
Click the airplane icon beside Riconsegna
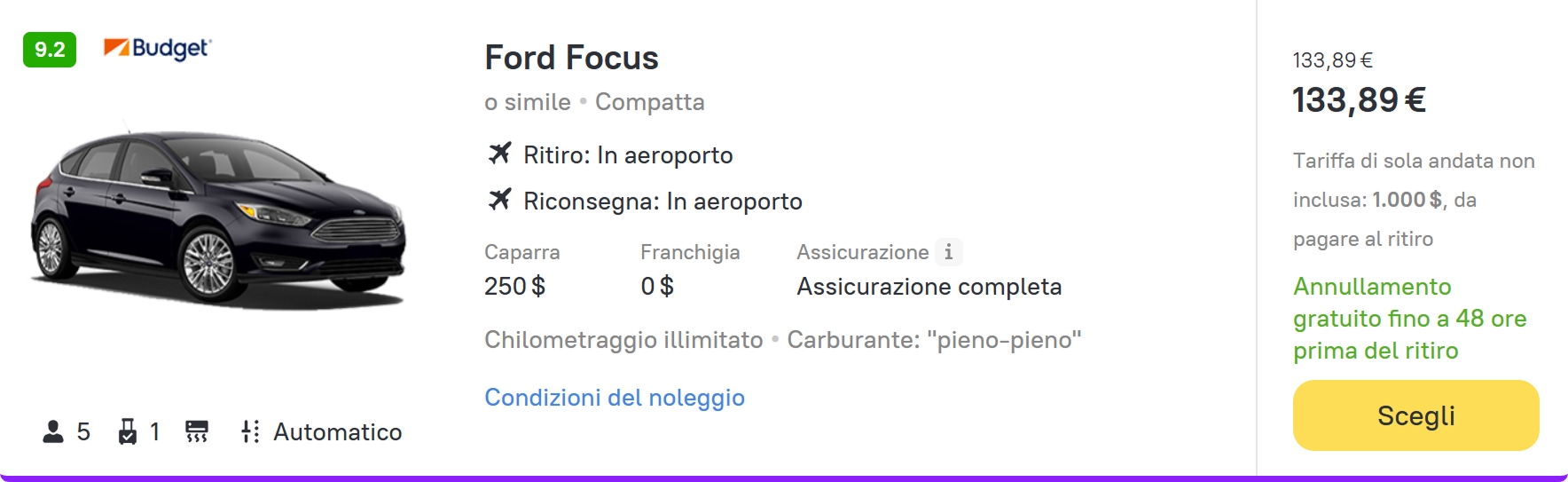[x=500, y=201]
